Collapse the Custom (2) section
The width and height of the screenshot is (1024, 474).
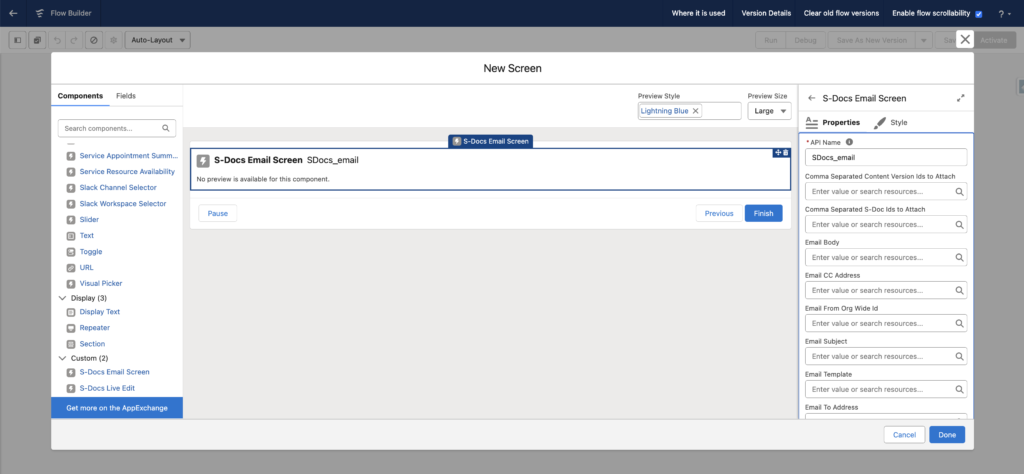(x=63, y=358)
